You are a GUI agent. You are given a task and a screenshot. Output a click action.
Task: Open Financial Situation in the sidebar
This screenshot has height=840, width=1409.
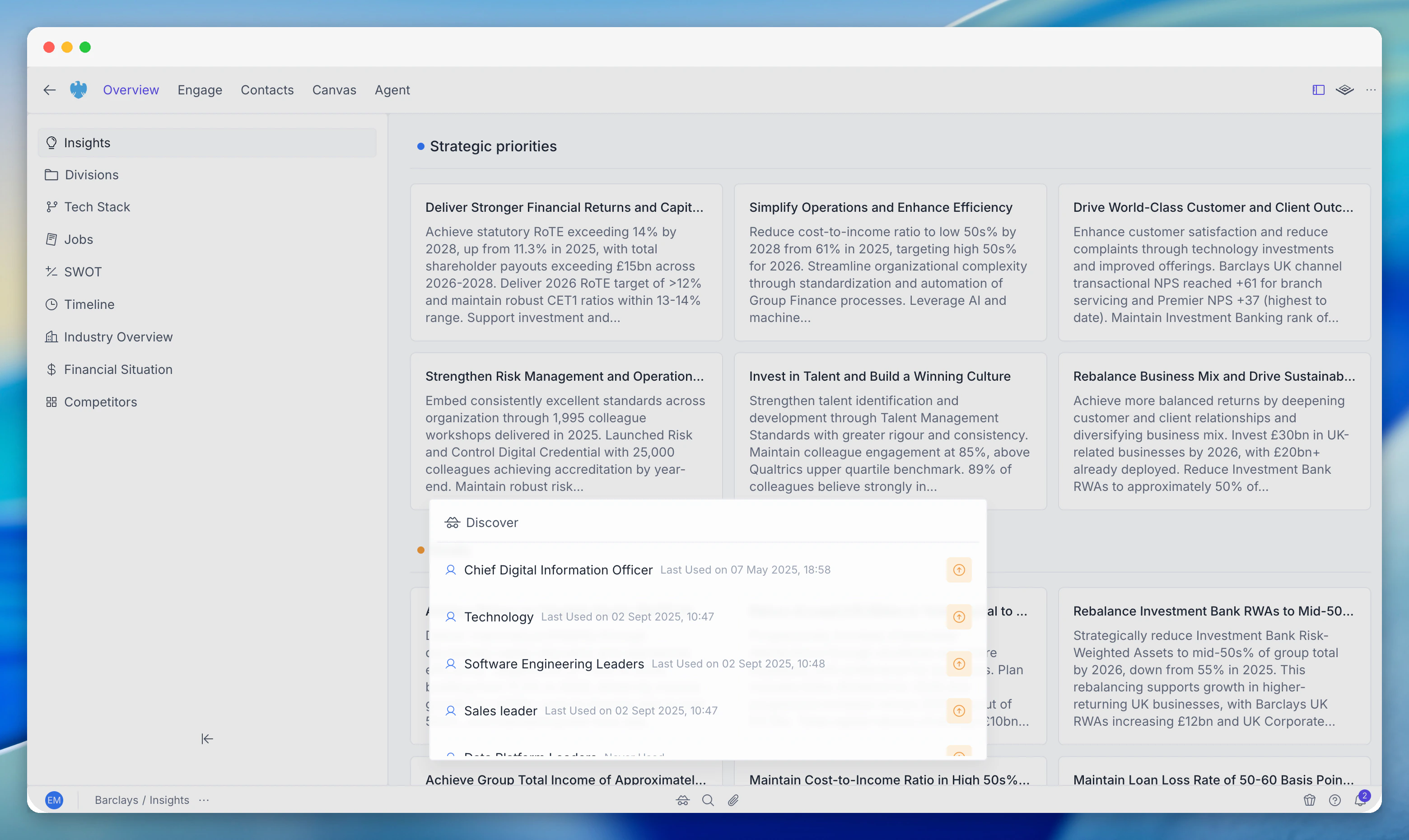[x=207, y=369]
